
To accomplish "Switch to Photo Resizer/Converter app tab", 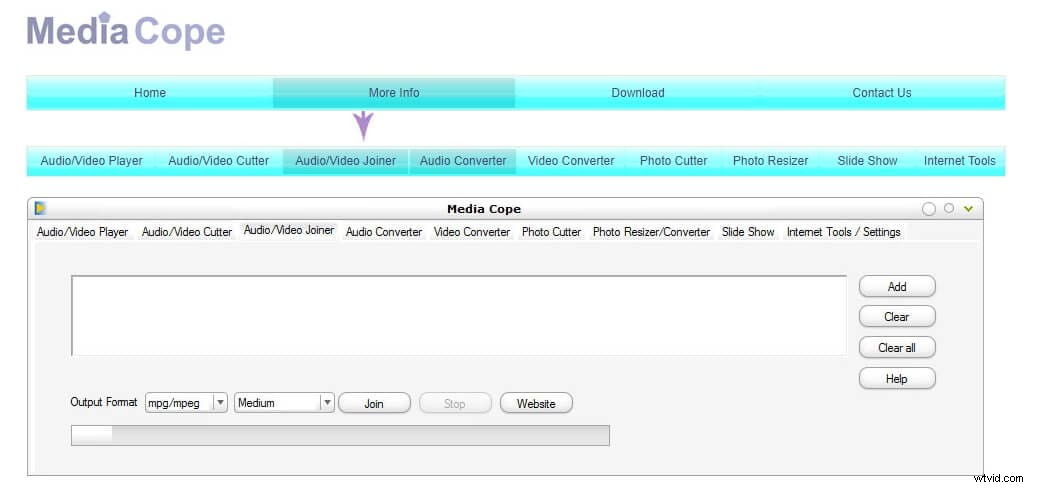I will tap(651, 232).
